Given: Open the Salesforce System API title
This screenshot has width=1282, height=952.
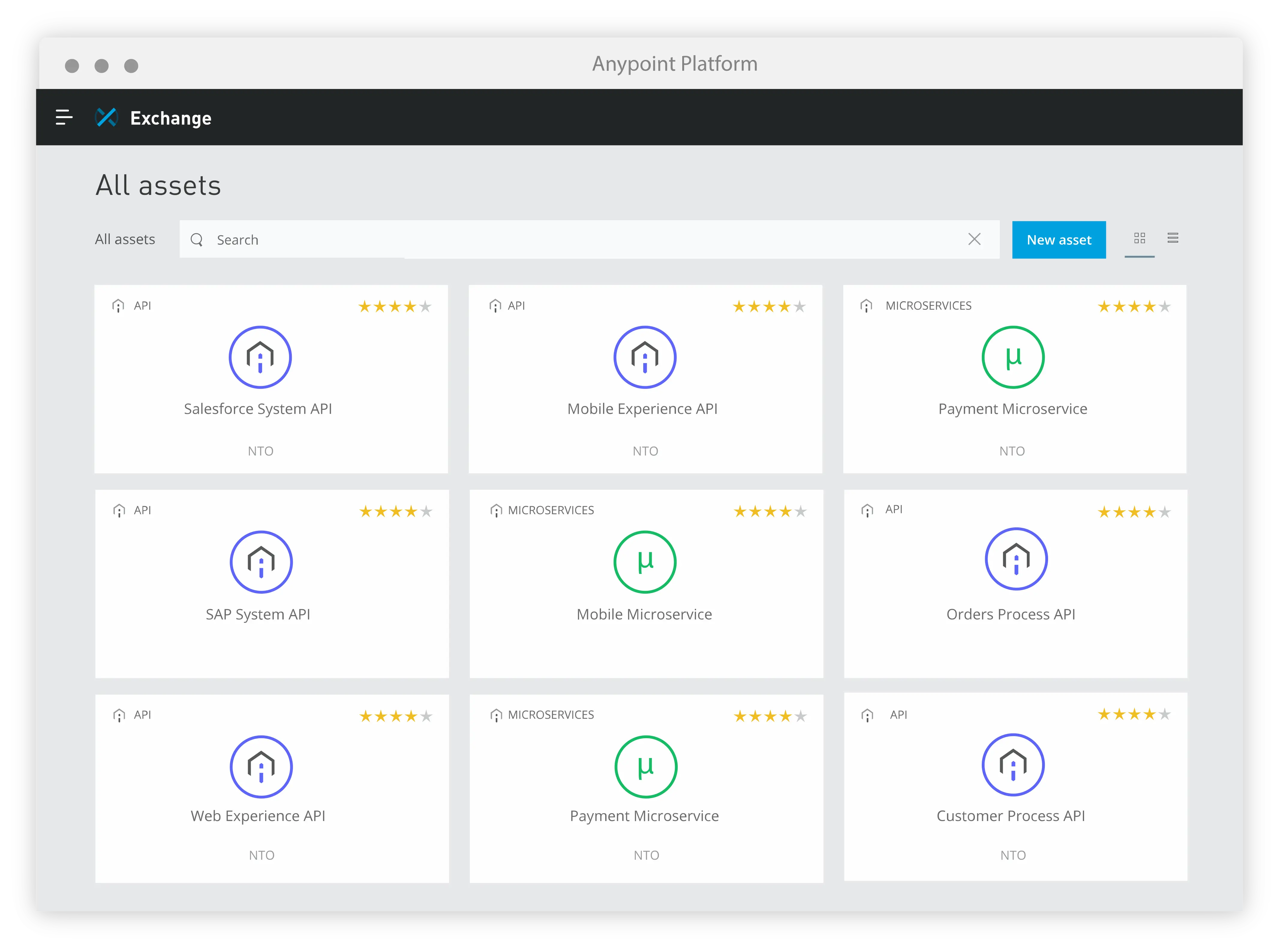Looking at the screenshot, I should [x=258, y=409].
